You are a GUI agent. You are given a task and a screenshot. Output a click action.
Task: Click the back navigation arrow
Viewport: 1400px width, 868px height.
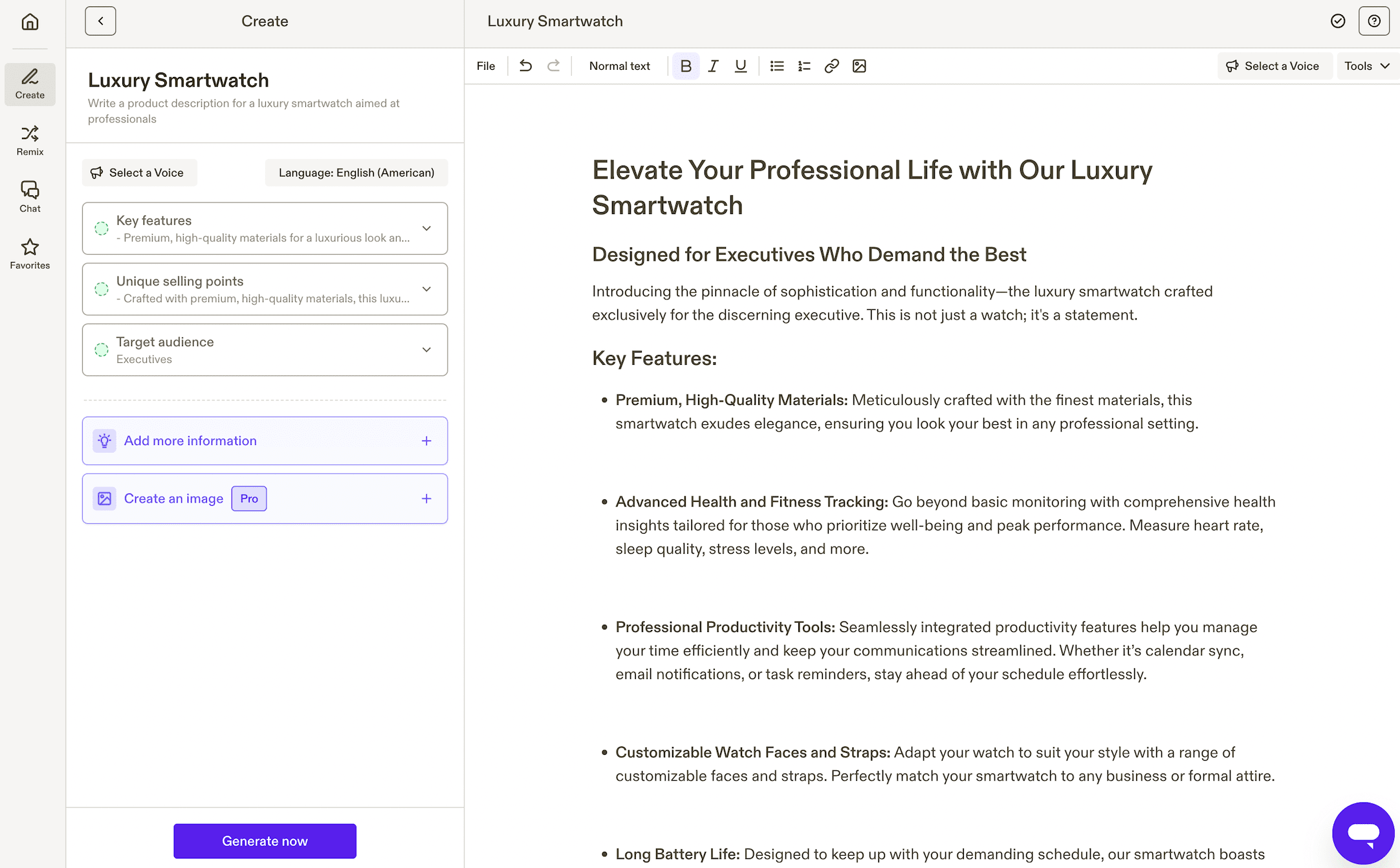coord(100,21)
